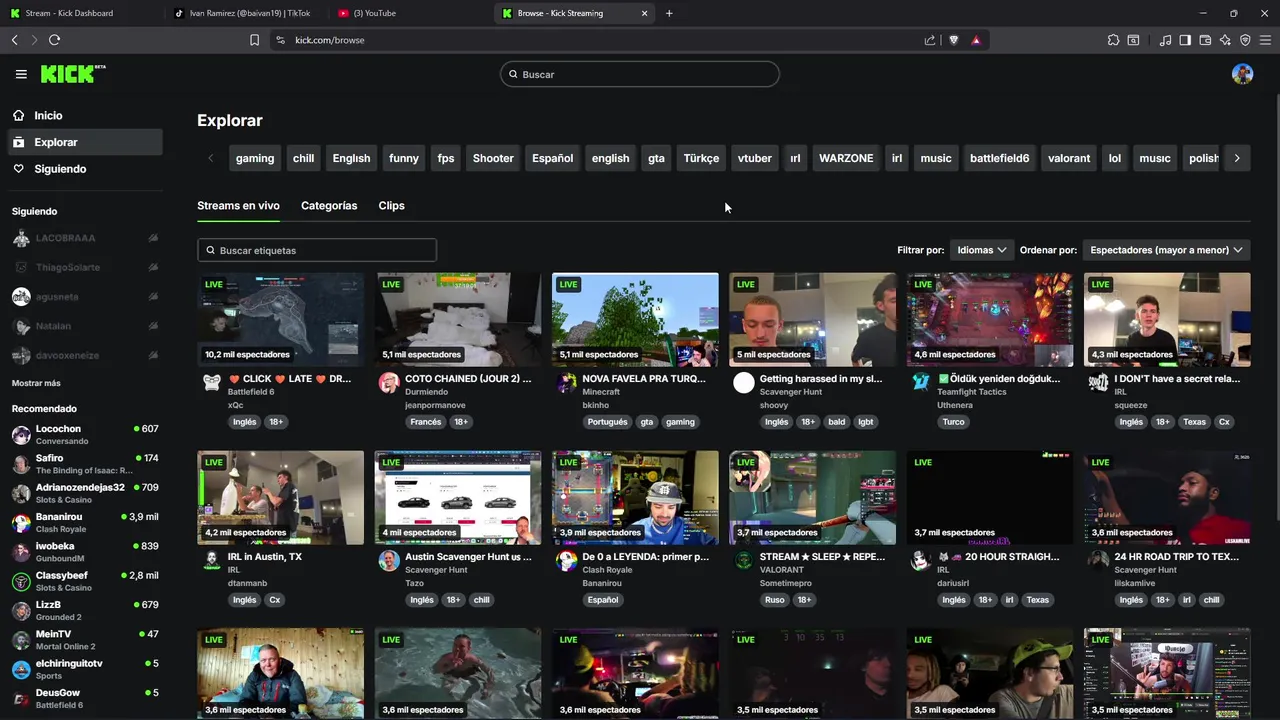Click jeanpormanove channel avatar
The width and height of the screenshot is (1280, 720).
pos(389,383)
